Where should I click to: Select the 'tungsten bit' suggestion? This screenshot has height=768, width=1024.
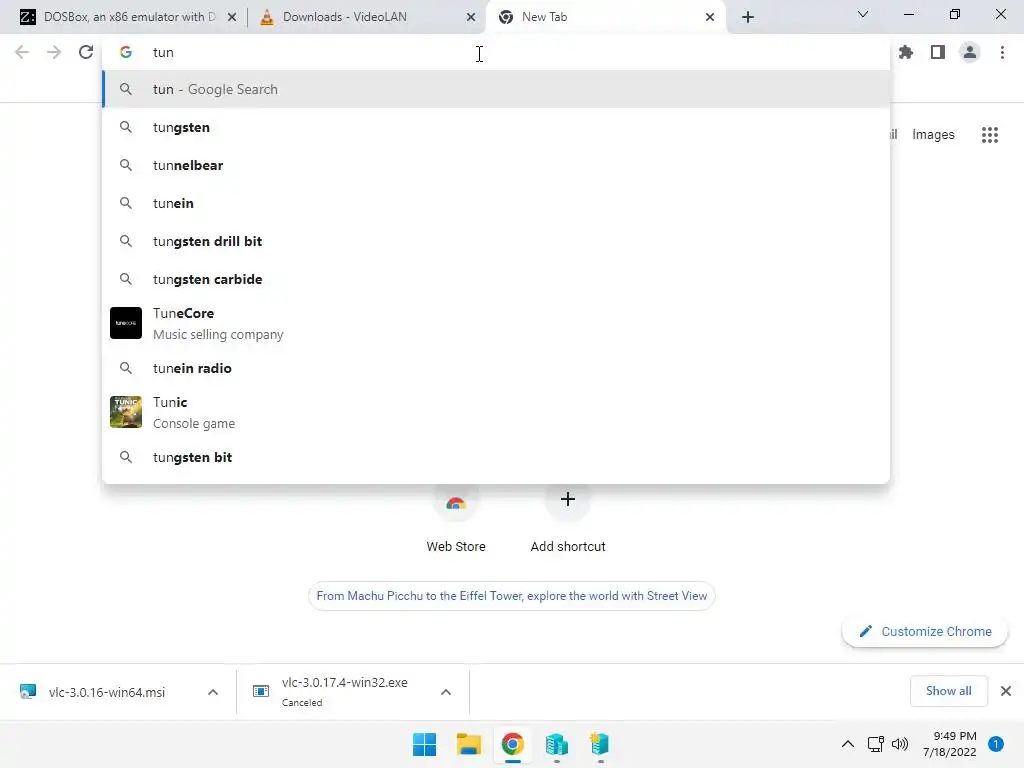496,457
